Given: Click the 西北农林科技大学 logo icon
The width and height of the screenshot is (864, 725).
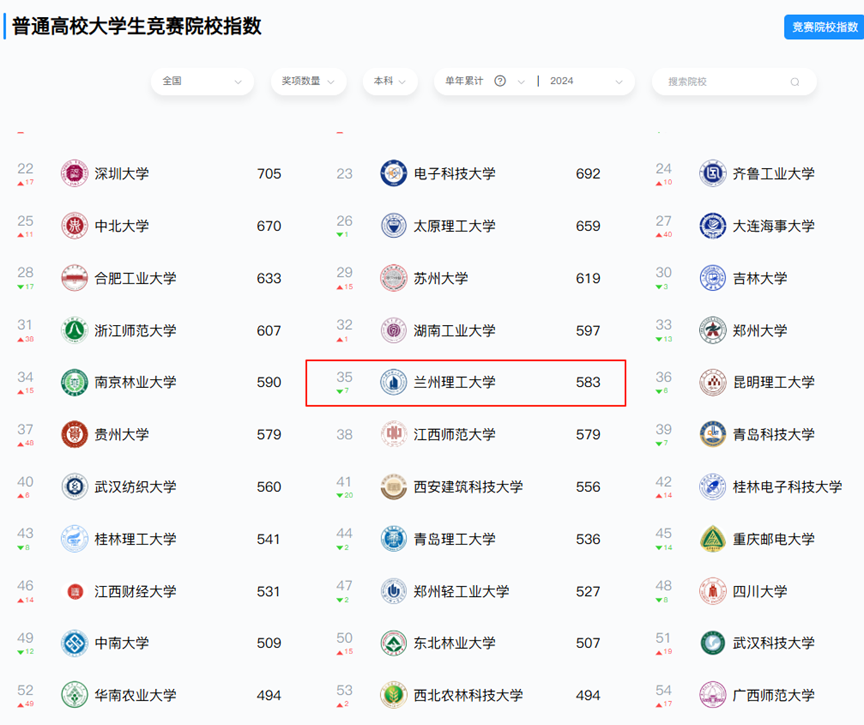Looking at the screenshot, I should click(x=394, y=695).
